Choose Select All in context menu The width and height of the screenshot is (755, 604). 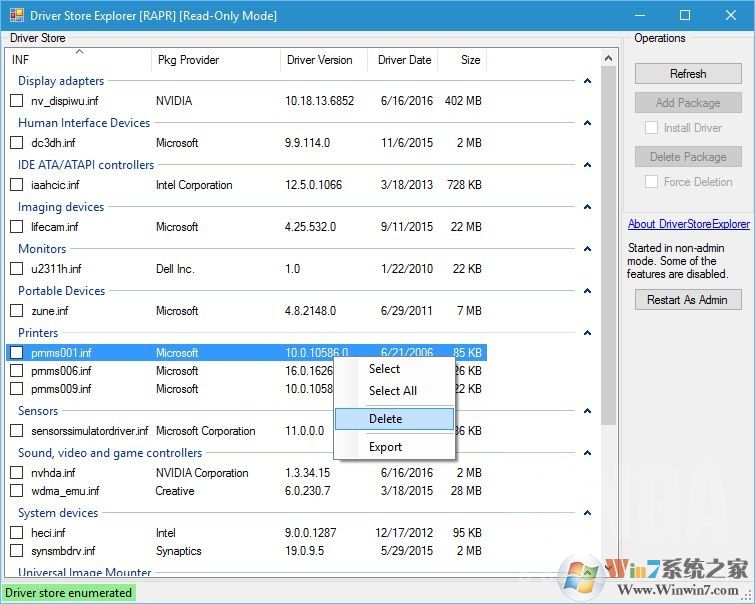[393, 391]
